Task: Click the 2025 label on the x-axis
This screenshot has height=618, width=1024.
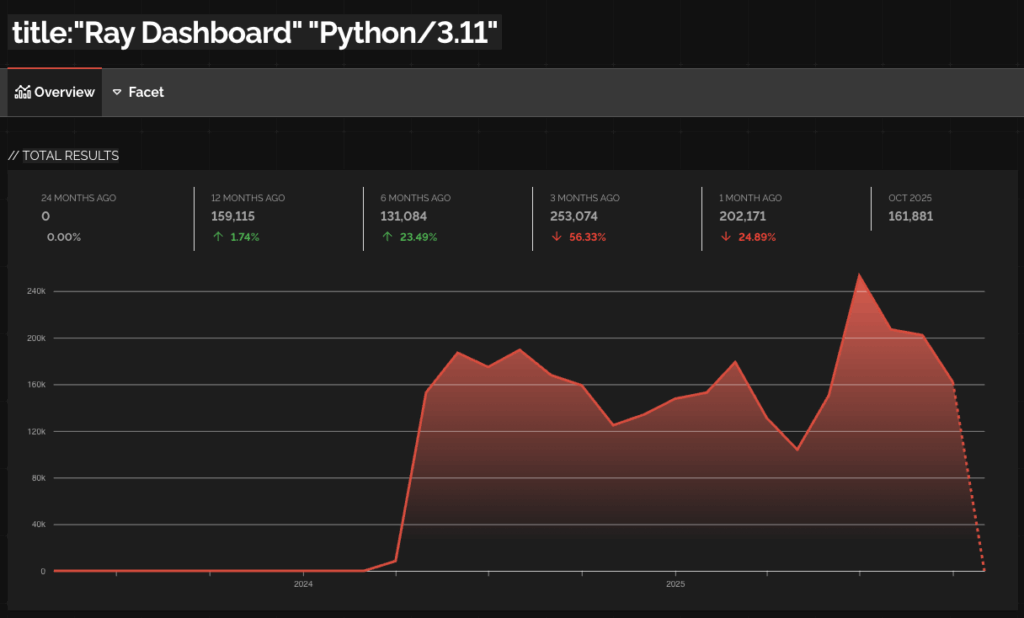Action: point(675,583)
